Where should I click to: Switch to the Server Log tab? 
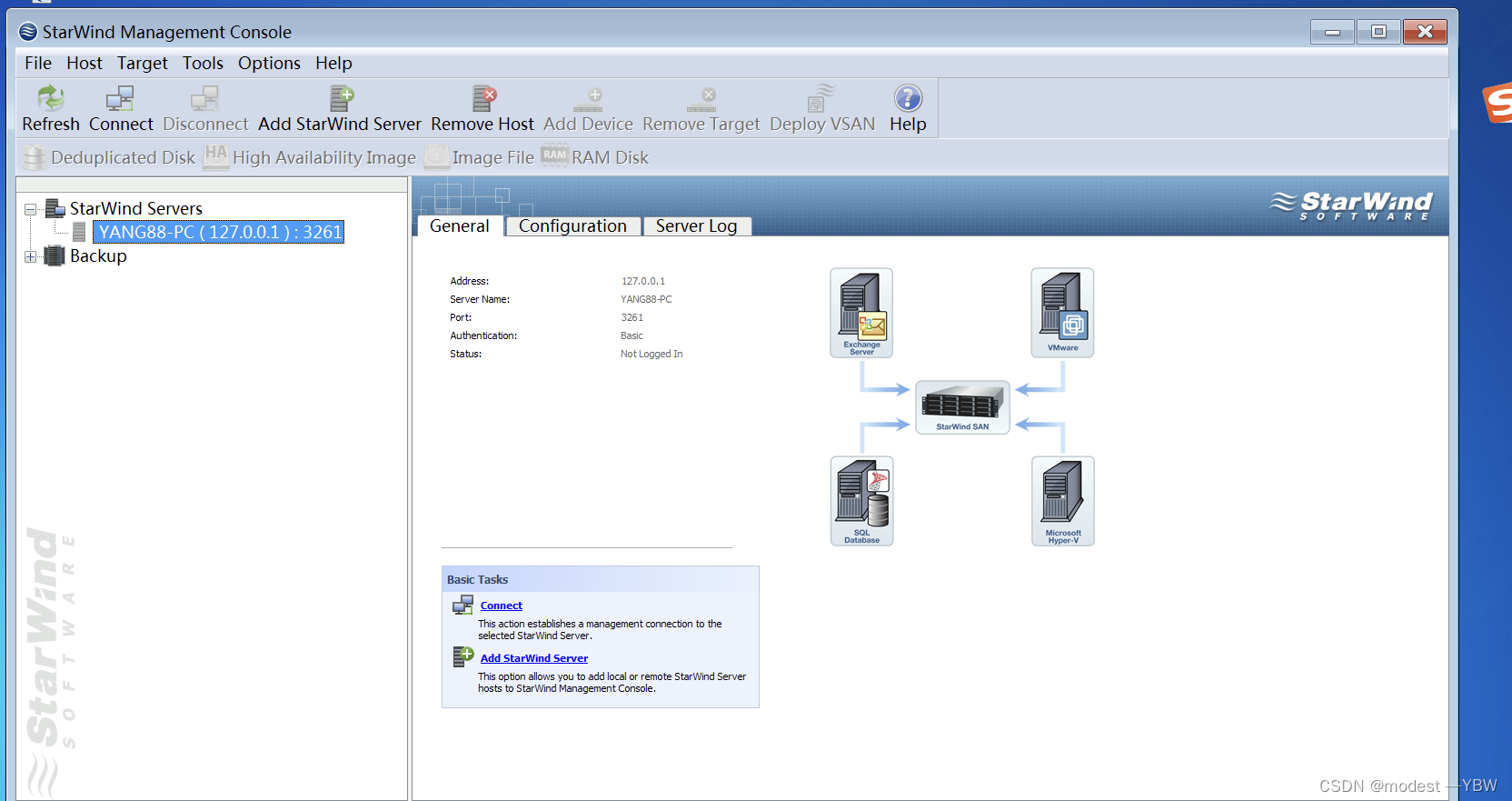696,225
